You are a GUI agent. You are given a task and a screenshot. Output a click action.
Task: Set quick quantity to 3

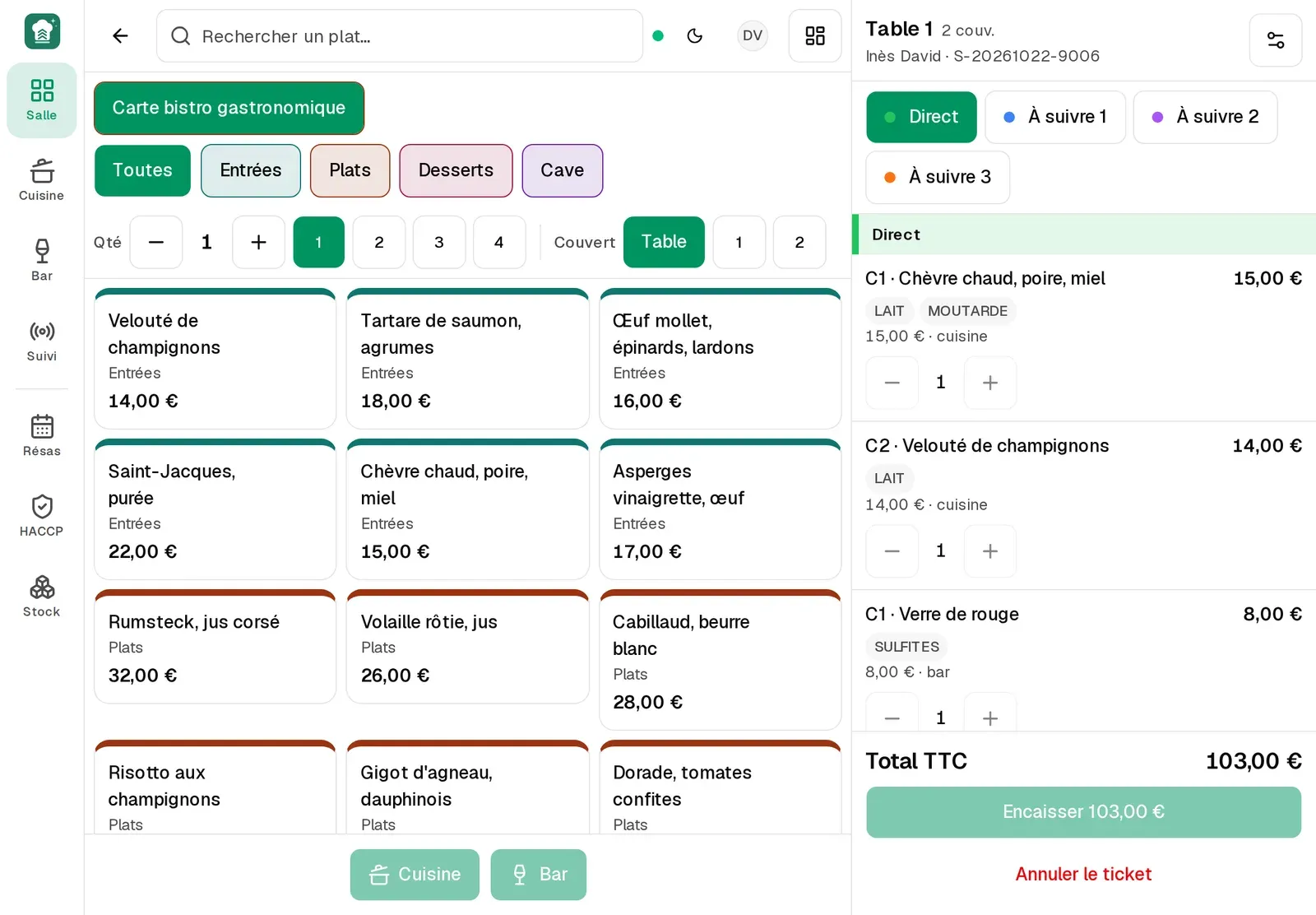(x=439, y=242)
